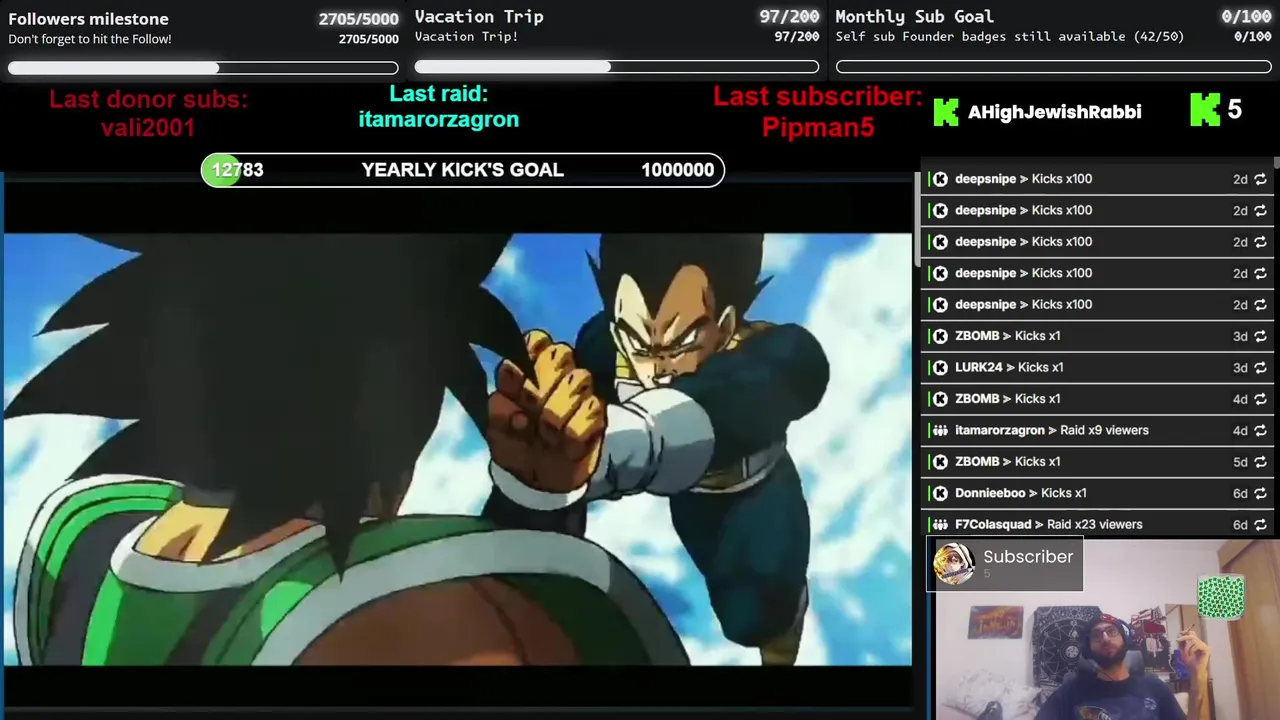Click the Donnieeboo Kicks x1 row
This screenshot has height=720, width=1280.
pos(1097,493)
